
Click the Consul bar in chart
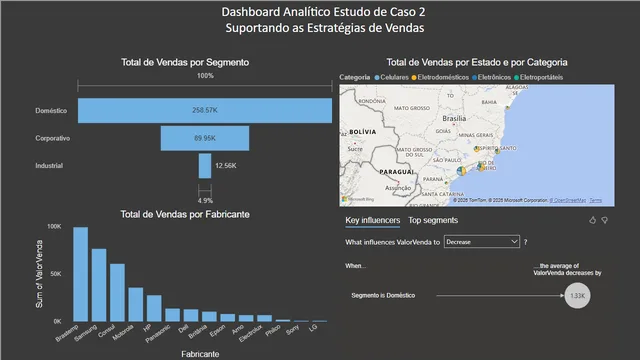point(117,293)
